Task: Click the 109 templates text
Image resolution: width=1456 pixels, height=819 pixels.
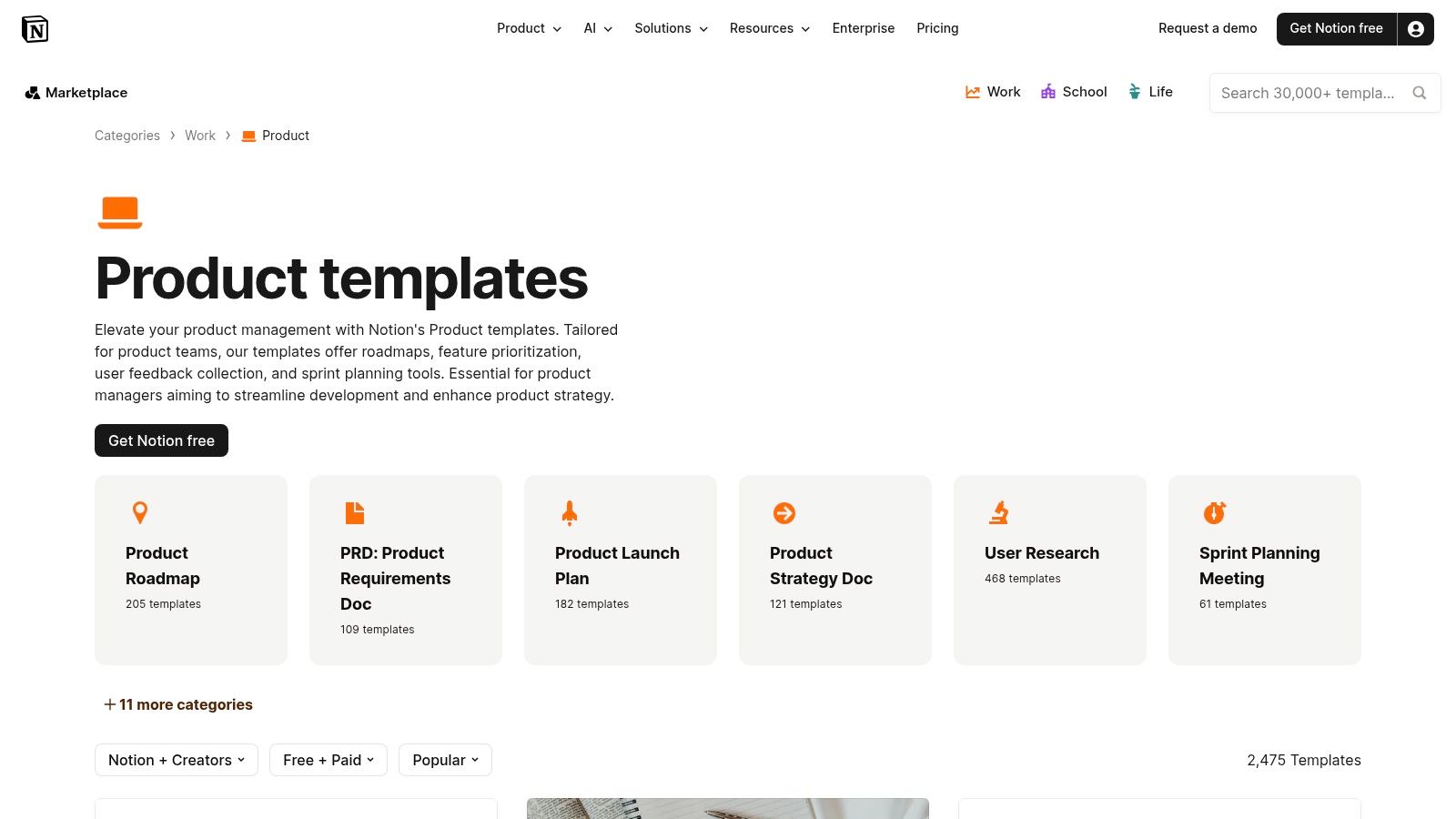Action: tap(378, 630)
